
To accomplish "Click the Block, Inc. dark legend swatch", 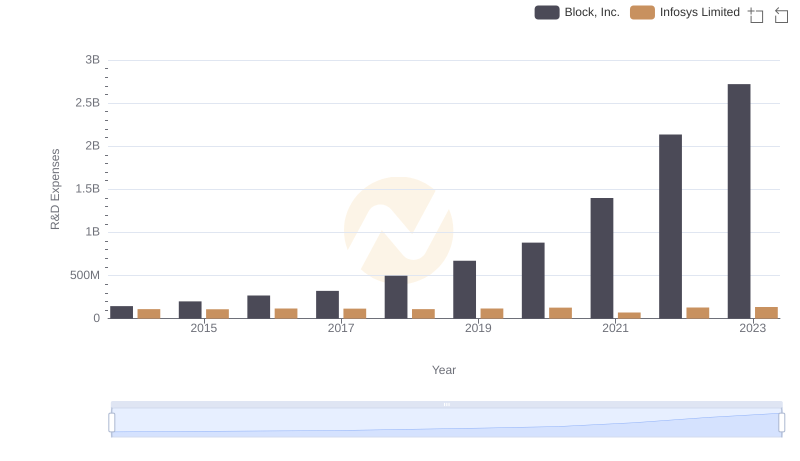I will pos(547,12).
